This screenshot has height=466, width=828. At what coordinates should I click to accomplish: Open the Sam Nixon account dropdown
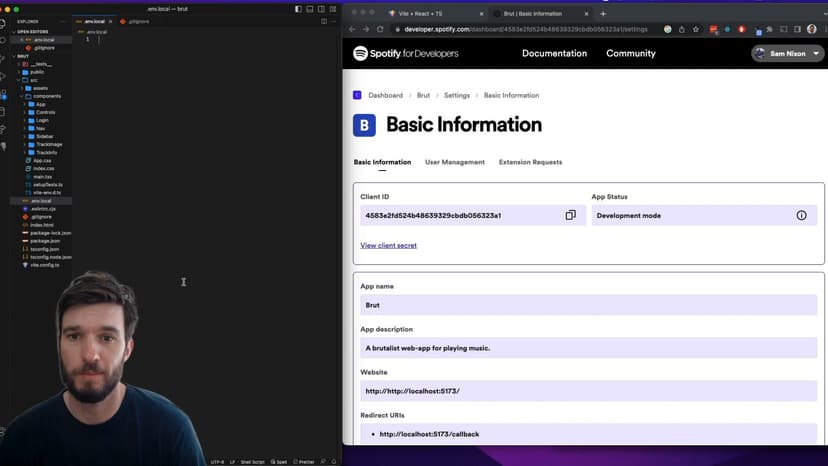click(x=788, y=54)
